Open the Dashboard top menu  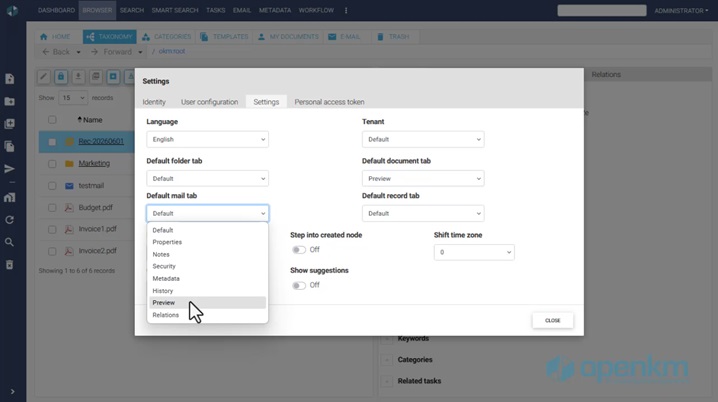(x=56, y=10)
